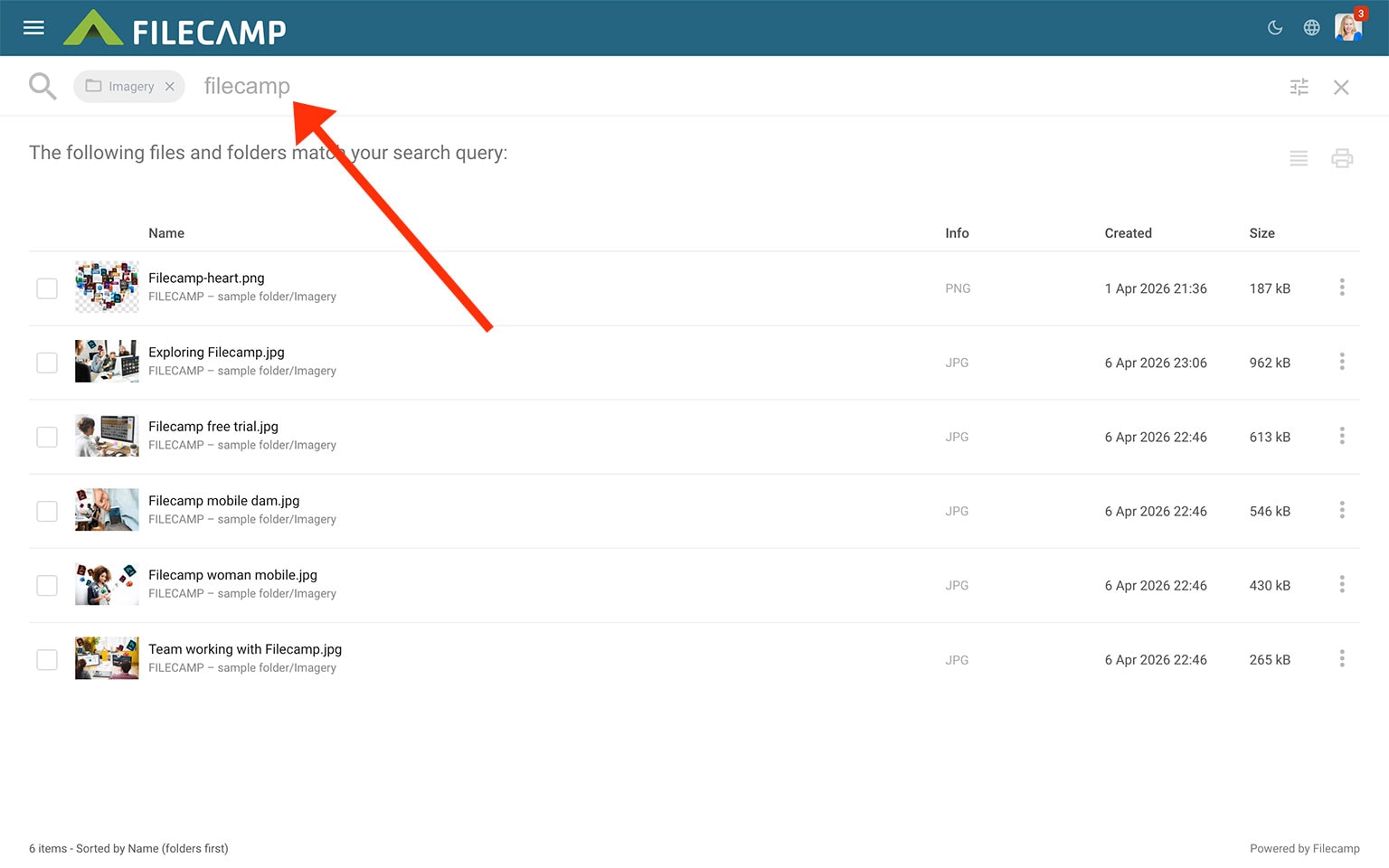Tick checkbox for Filecamp free trial.jpg
This screenshot has width=1389, height=868.
47,437
